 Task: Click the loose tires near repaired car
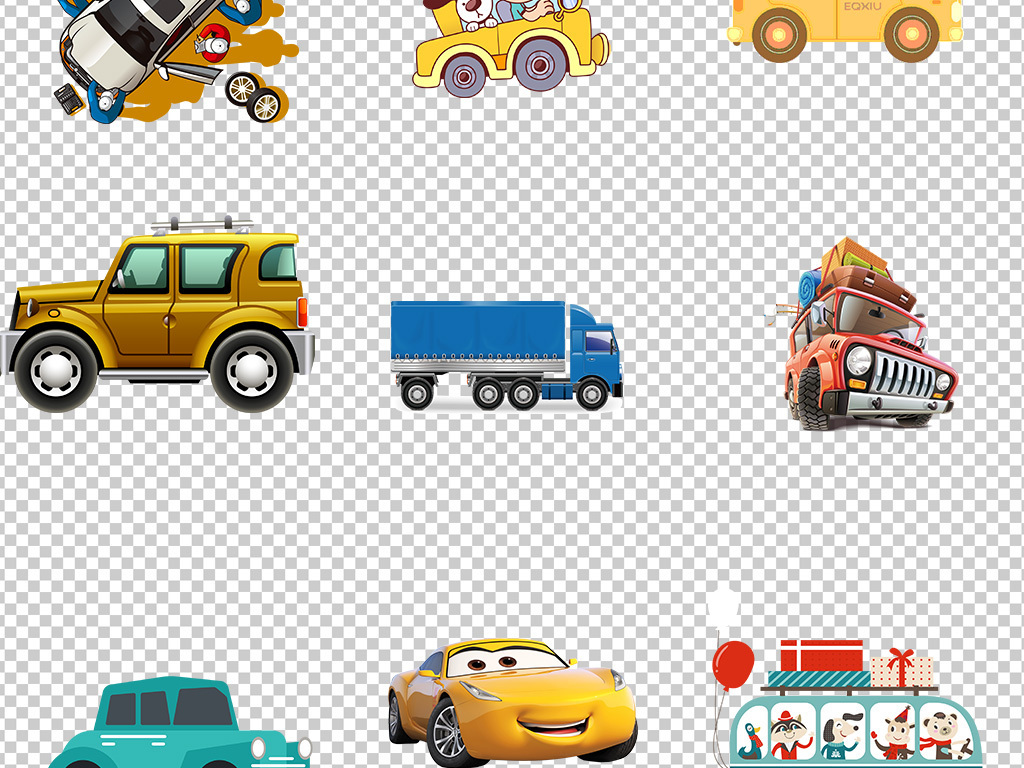[x=253, y=97]
